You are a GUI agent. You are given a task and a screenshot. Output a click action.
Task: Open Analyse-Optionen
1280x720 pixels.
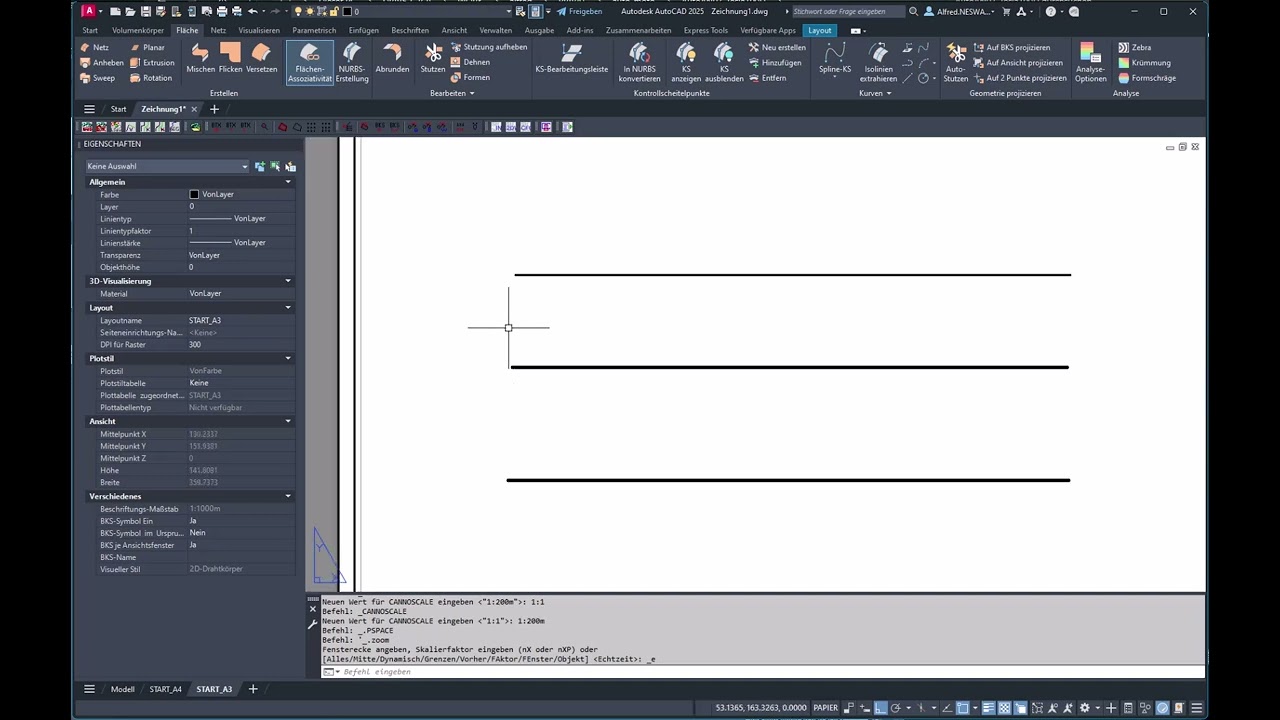click(x=1091, y=62)
